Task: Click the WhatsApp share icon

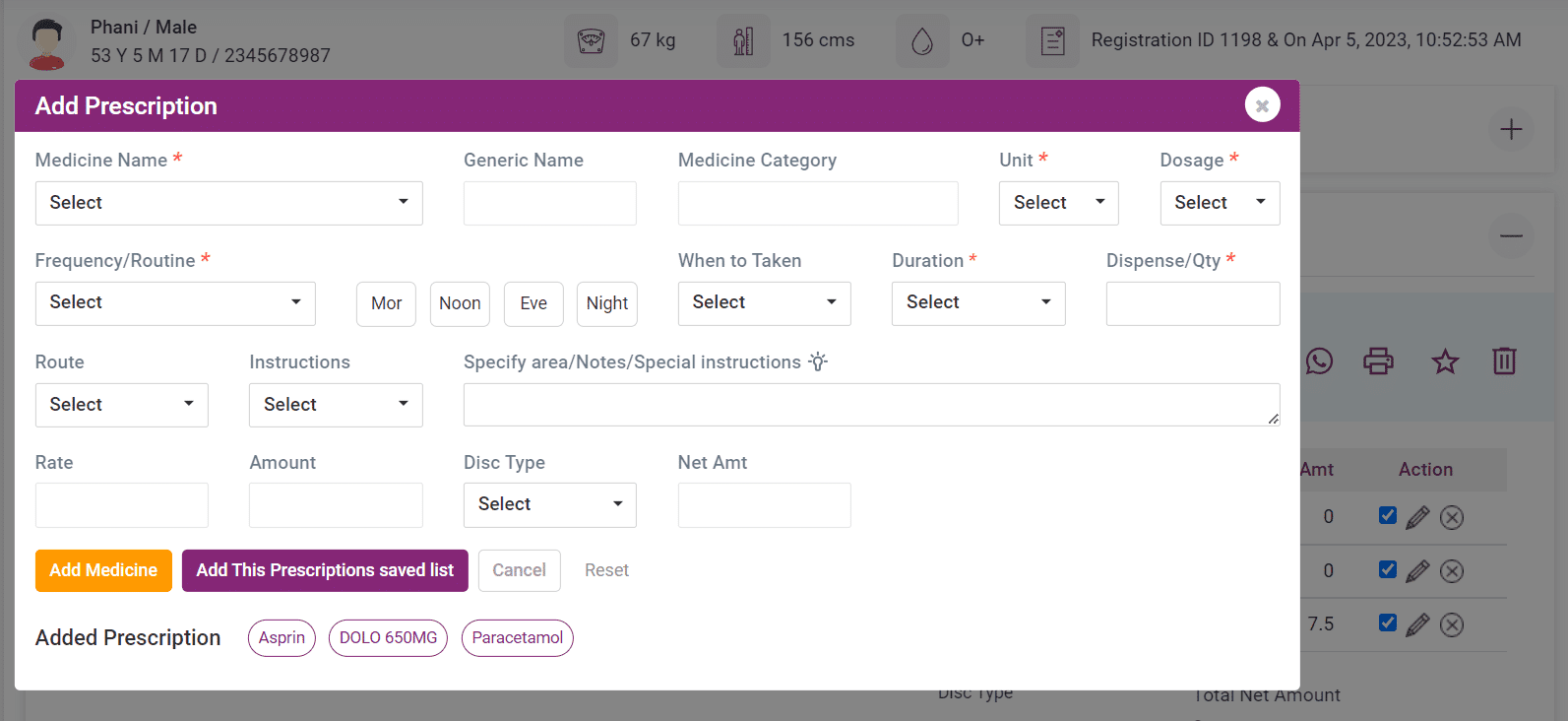Action: [x=1319, y=361]
